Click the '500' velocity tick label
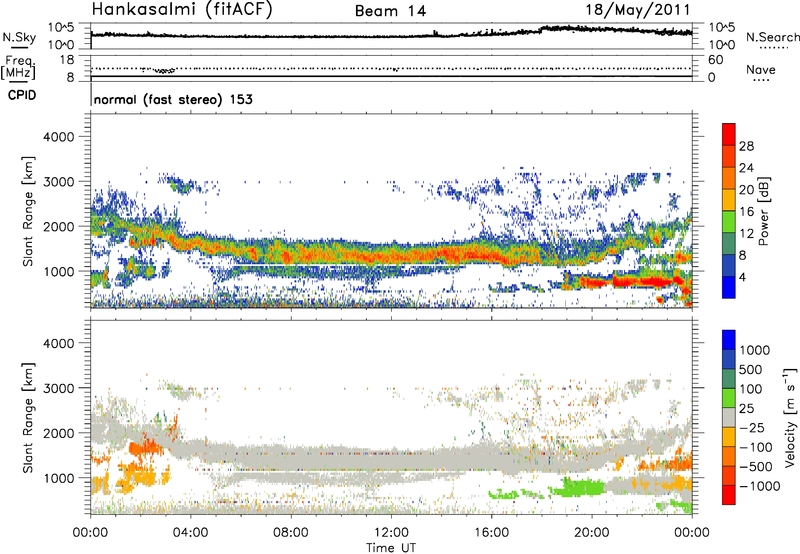 751,369
